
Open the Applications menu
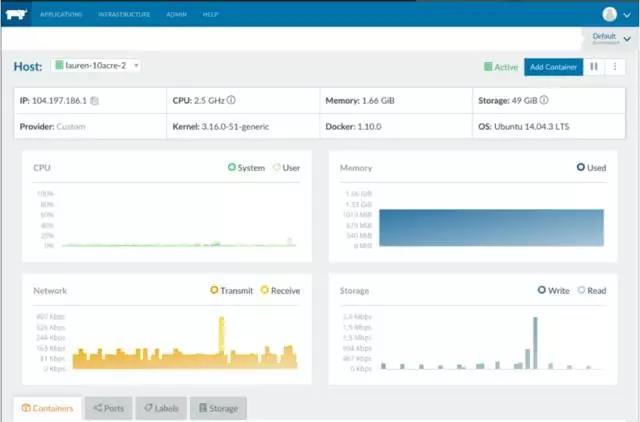[62, 15]
